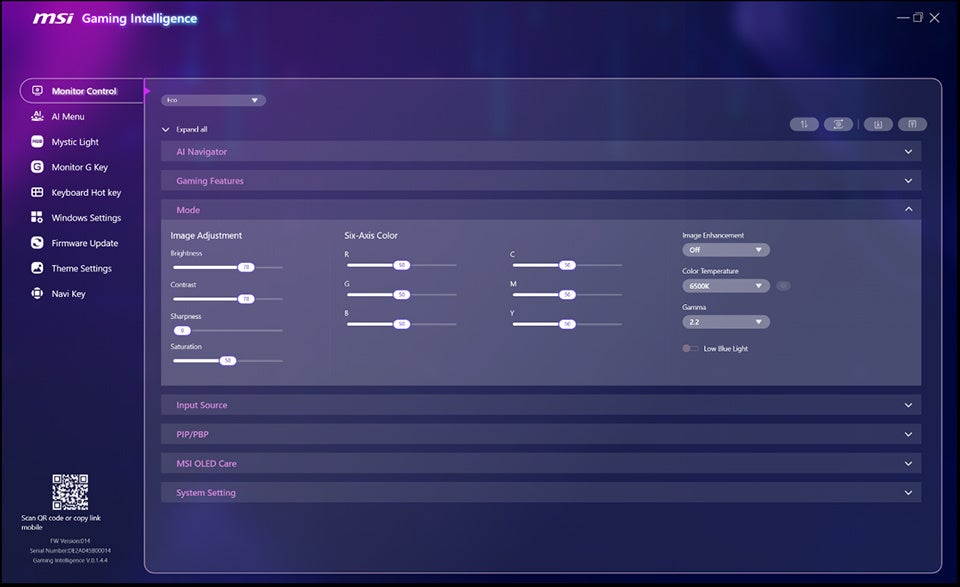Open Monitor G Key settings
This screenshot has height=587, width=960.
(x=81, y=167)
